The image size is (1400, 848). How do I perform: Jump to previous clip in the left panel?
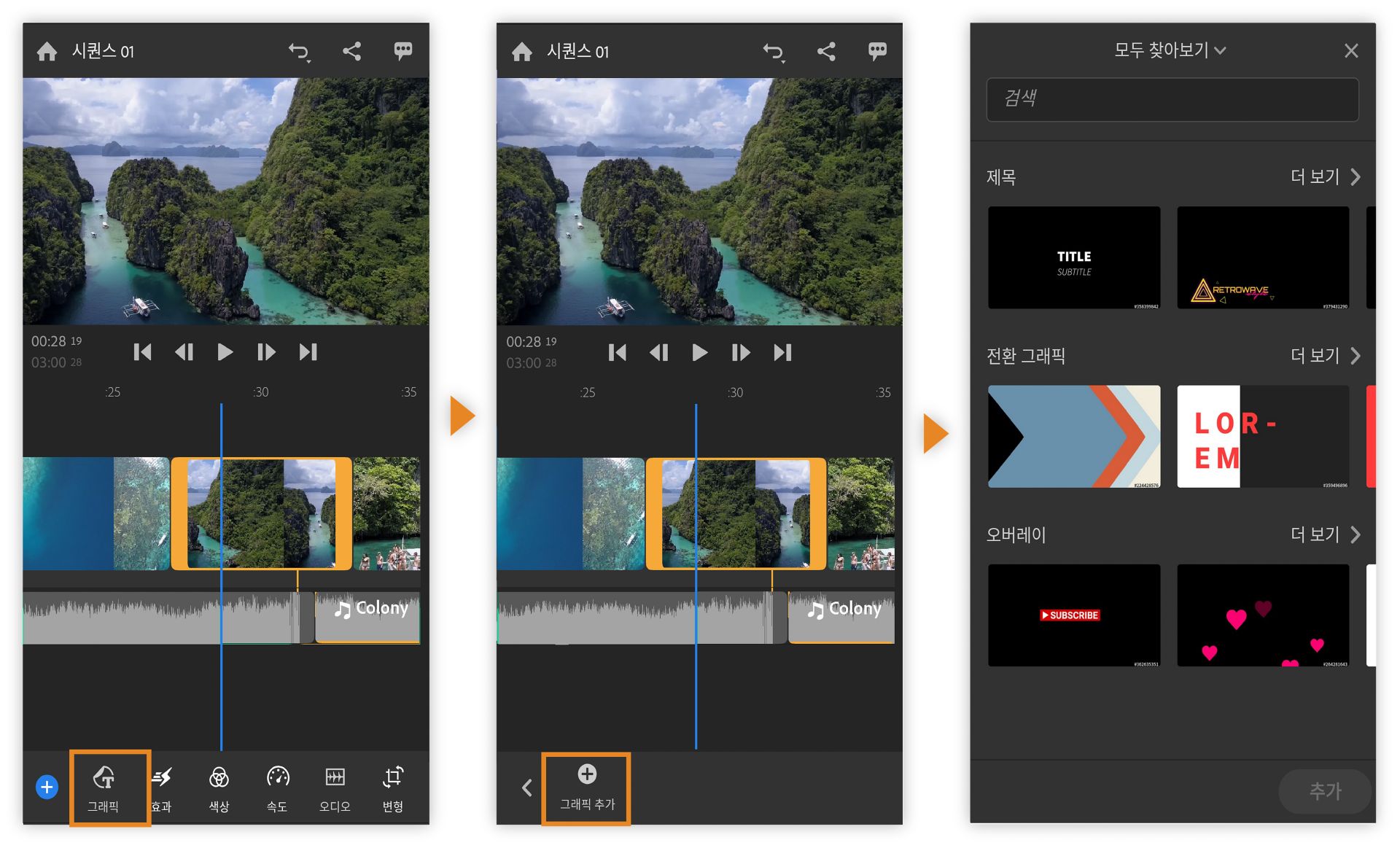[x=142, y=352]
